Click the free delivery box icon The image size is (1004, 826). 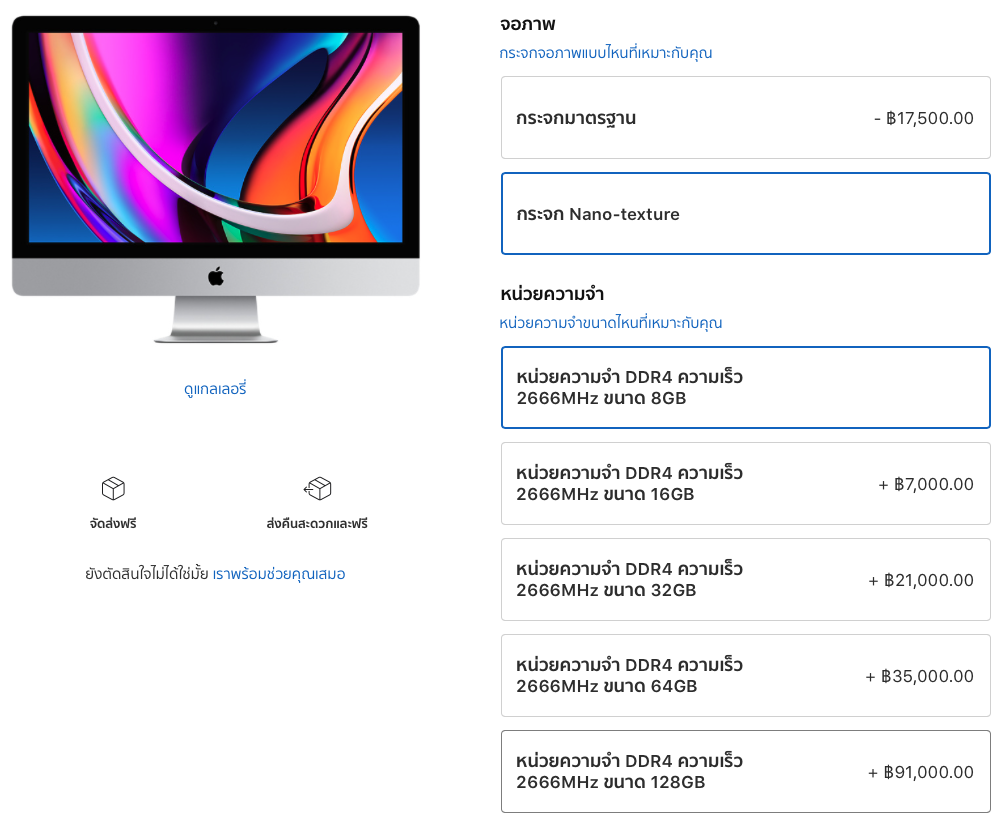pyautogui.click(x=113, y=489)
